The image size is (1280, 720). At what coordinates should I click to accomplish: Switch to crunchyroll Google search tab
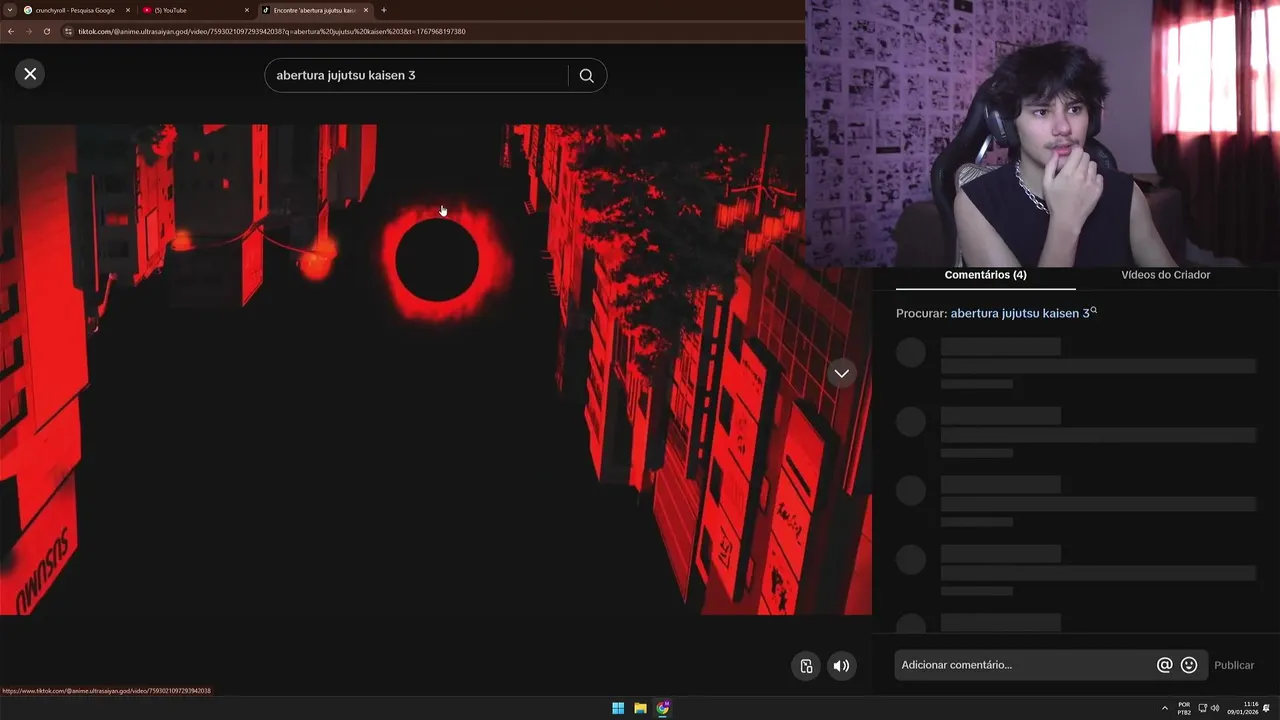[75, 10]
